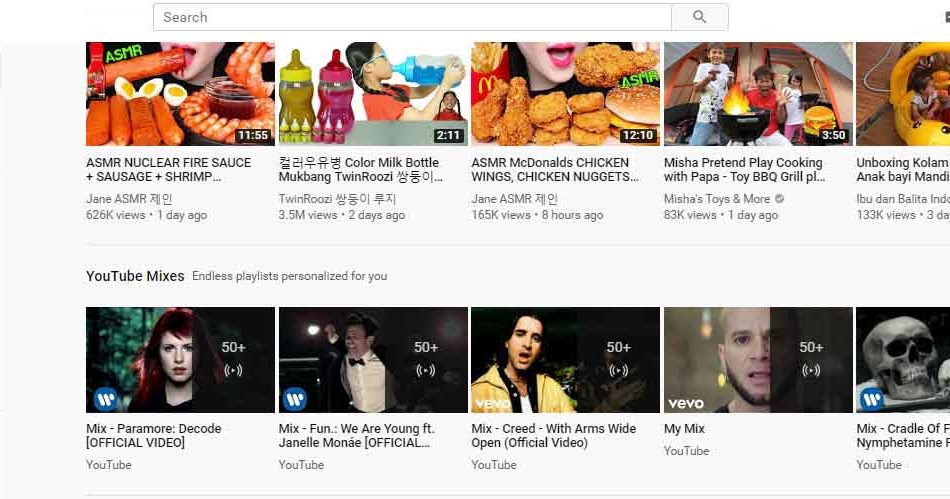Click Warner logo on Cradle Of Filth thumbnail
Viewport: 950px width, 499px height.
point(872,399)
